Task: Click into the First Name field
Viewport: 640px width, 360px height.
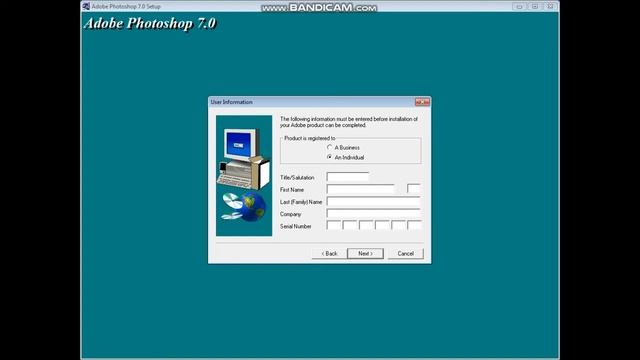Action: [361, 189]
